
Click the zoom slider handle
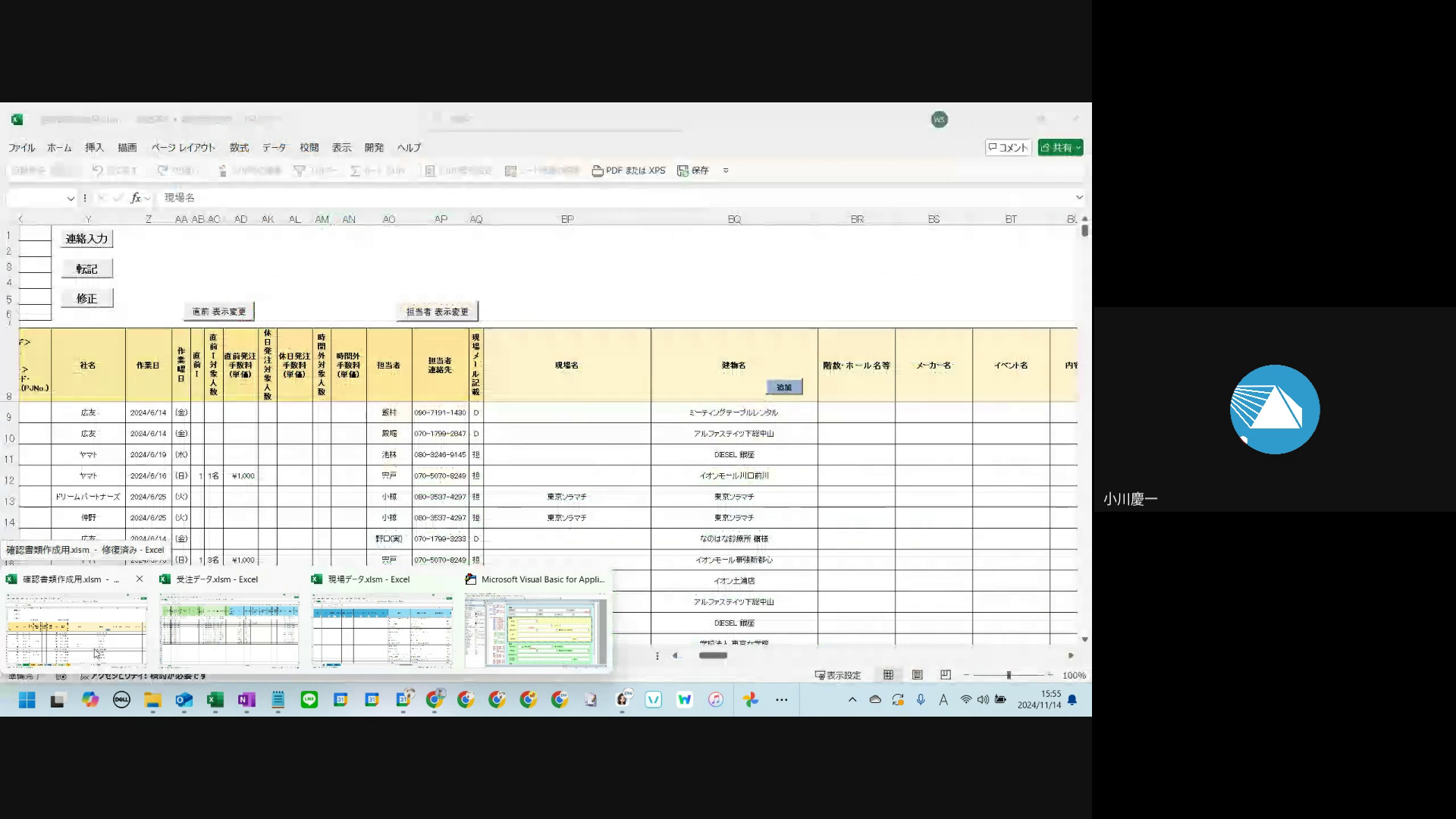point(1009,675)
